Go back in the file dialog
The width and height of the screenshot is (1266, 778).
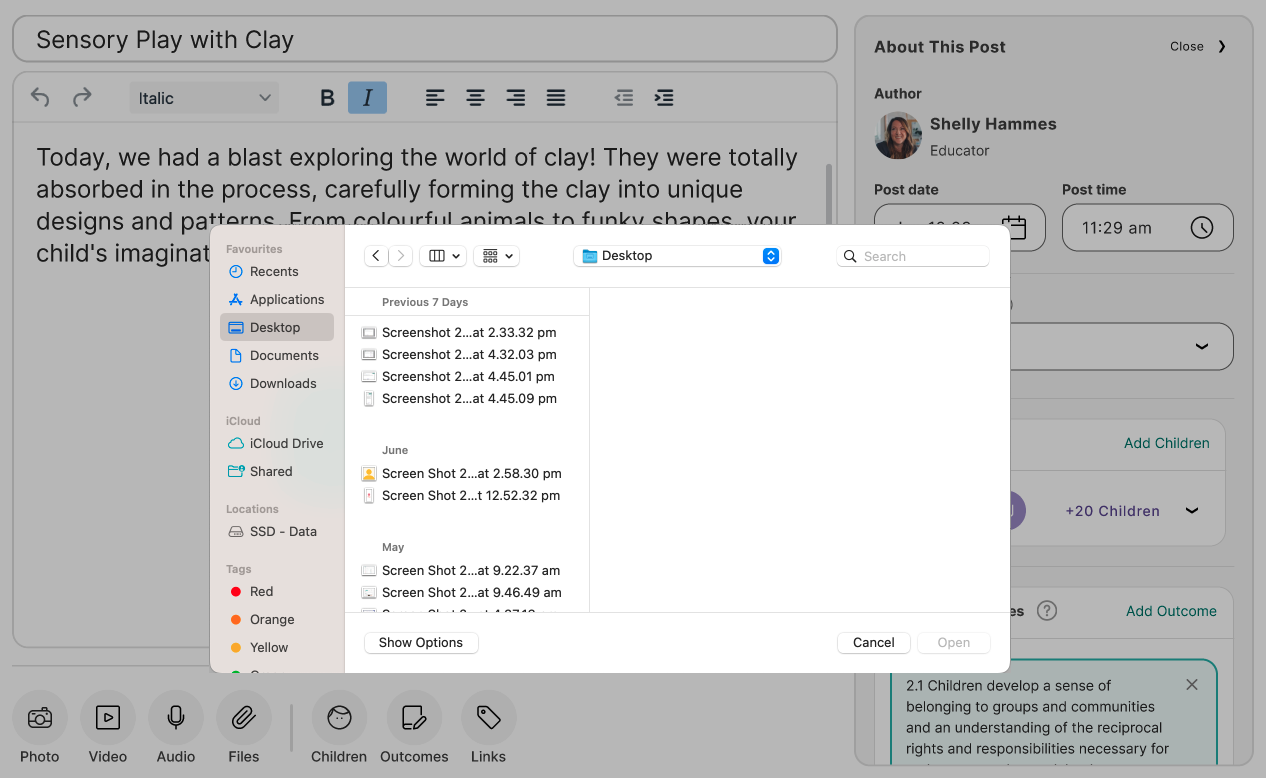point(376,256)
